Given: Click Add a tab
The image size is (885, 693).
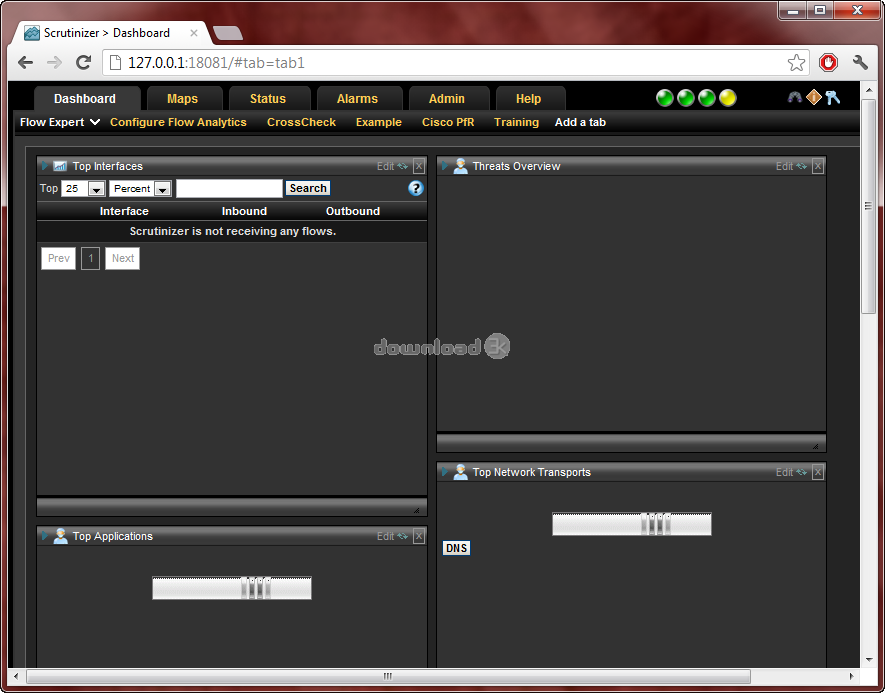Looking at the screenshot, I should (x=580, y=122).
